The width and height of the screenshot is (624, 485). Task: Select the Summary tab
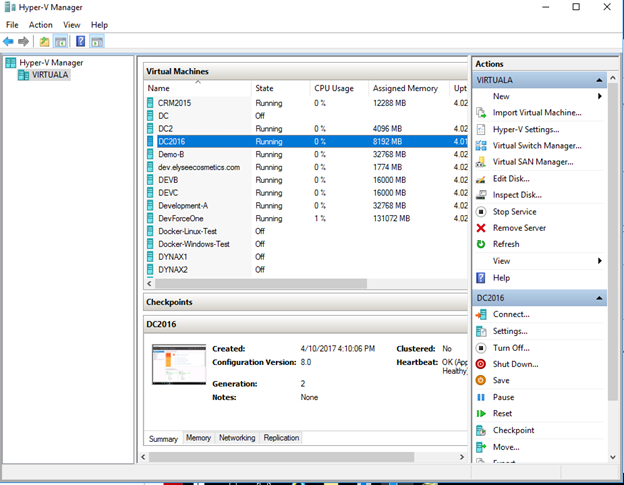[x=163, y=439]
